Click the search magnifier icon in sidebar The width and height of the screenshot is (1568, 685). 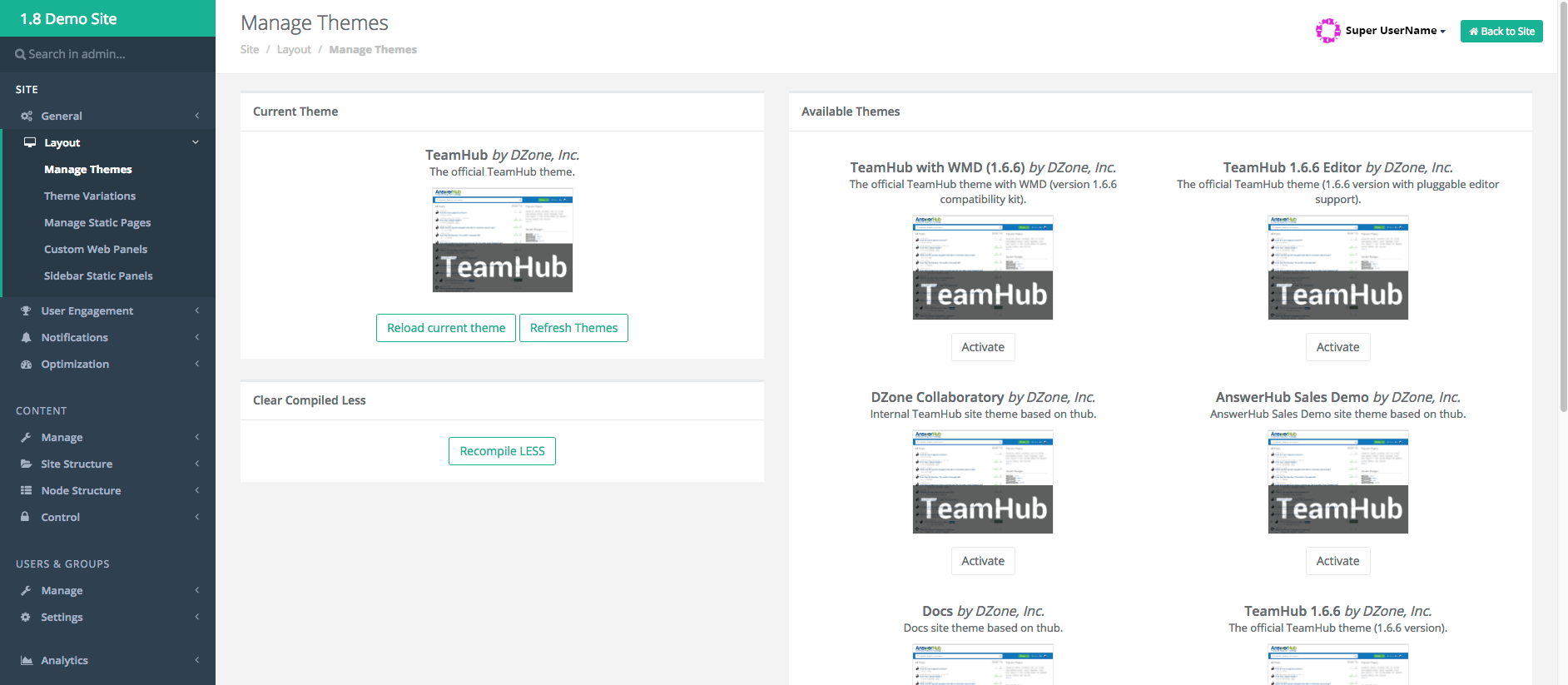point(20,54)
